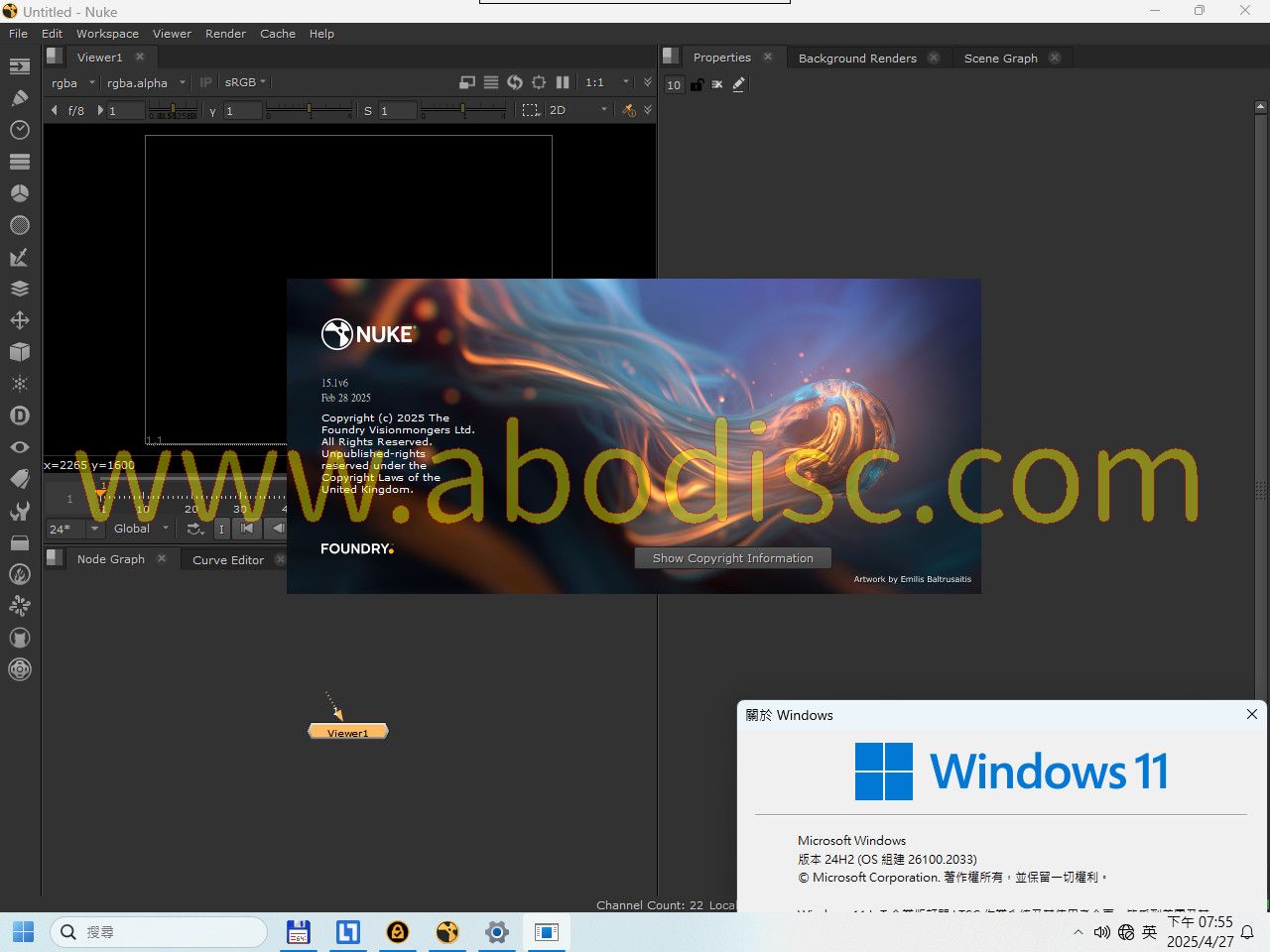The height and width of the screenshot is (952, 1270).
Task: Open the Draw nodes menu (pen icon)
Action: (20, 98)
